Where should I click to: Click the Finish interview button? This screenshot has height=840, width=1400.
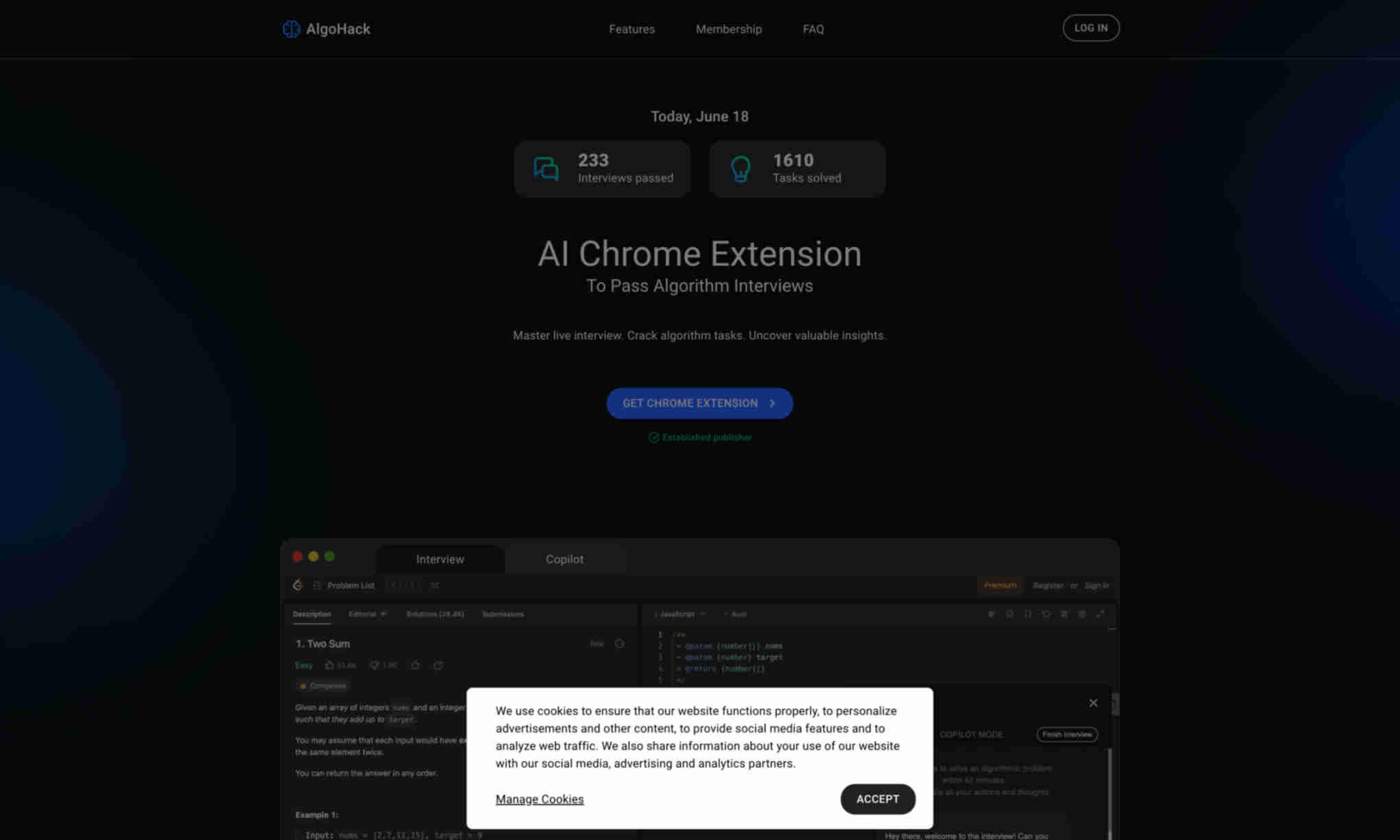point(1066,734)
